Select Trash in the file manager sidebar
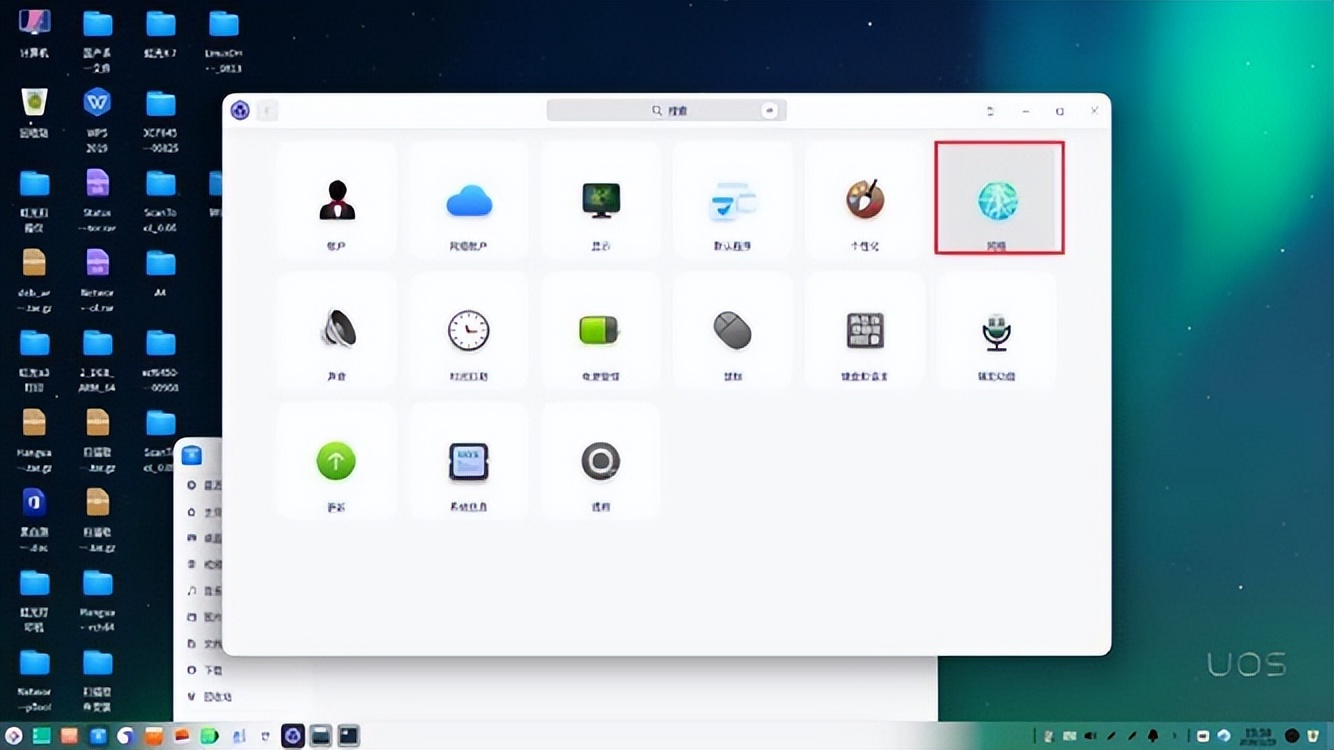Viewport: 1334px width, 750px height. 210,696
